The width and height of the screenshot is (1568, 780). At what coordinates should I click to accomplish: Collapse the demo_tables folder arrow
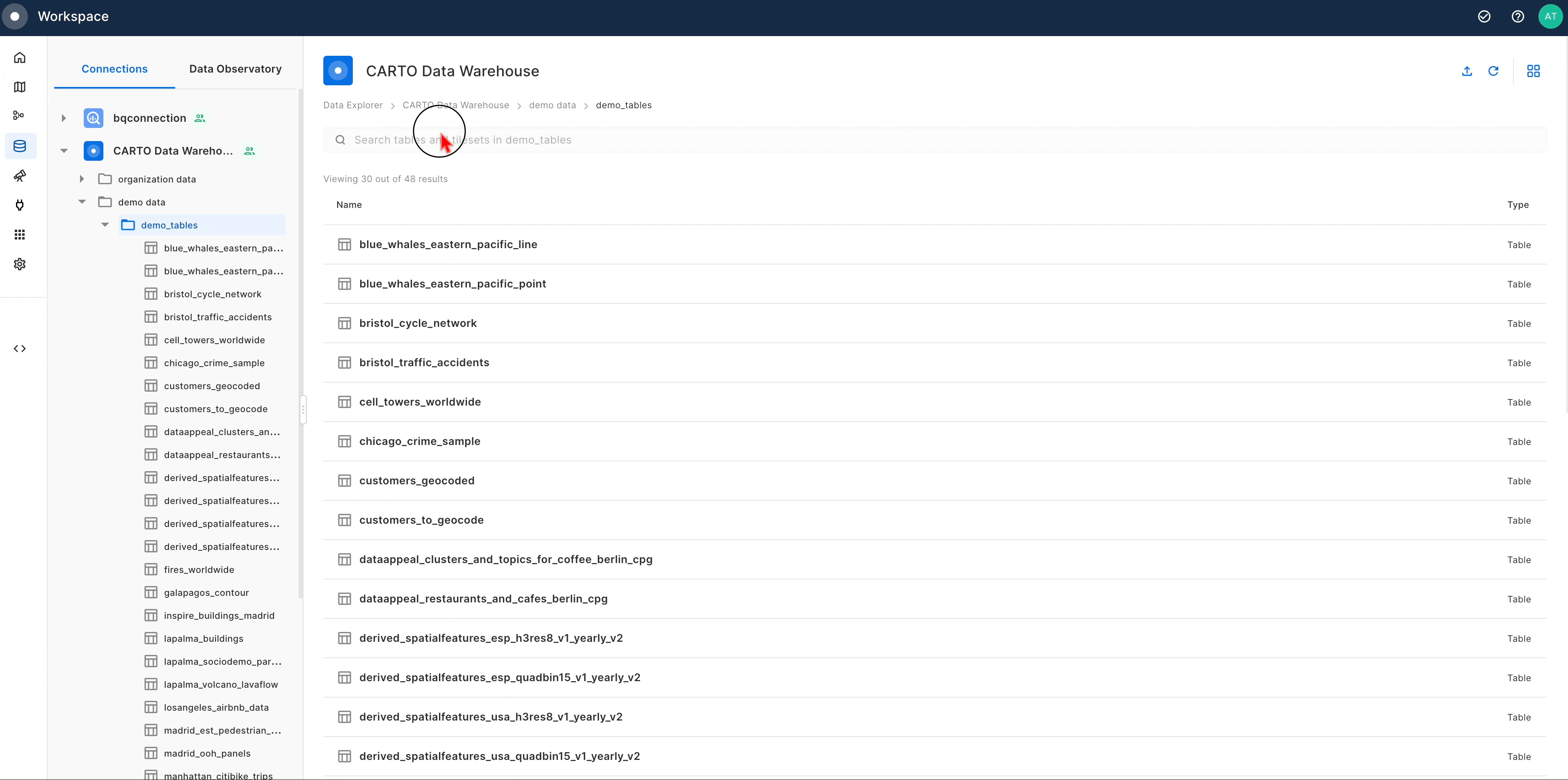click(105, 225)
